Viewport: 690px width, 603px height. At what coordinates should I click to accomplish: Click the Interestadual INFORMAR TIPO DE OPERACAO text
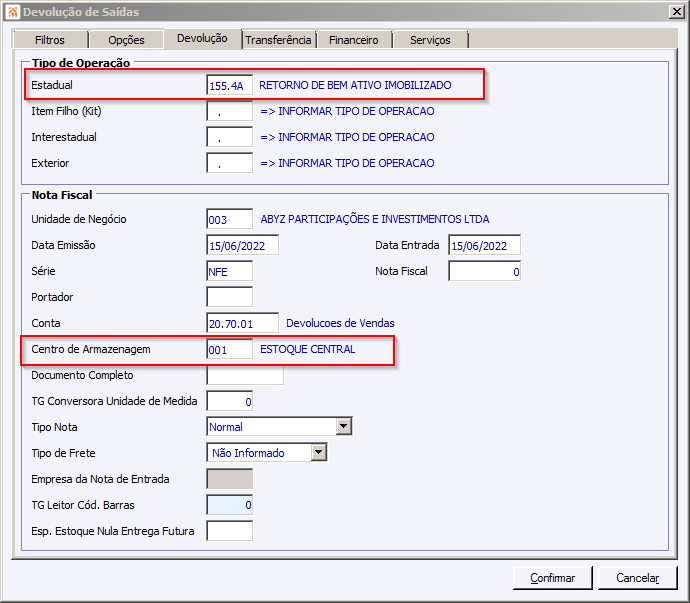click(347, 137)
